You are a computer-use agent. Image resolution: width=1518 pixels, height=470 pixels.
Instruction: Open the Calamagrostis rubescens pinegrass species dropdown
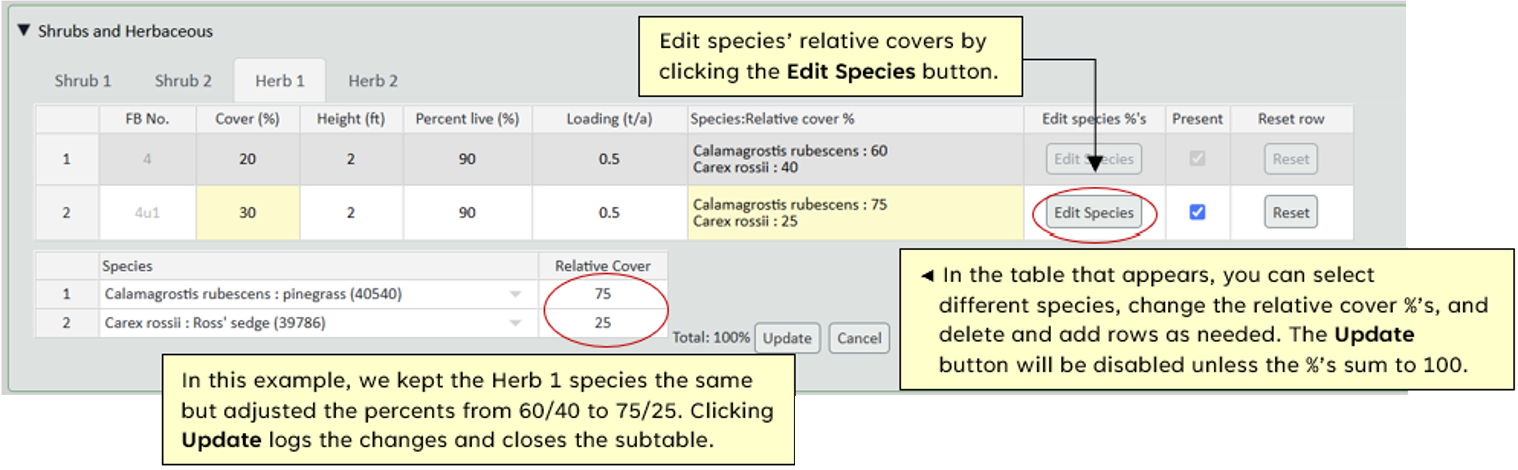click(x=515, y=295)
